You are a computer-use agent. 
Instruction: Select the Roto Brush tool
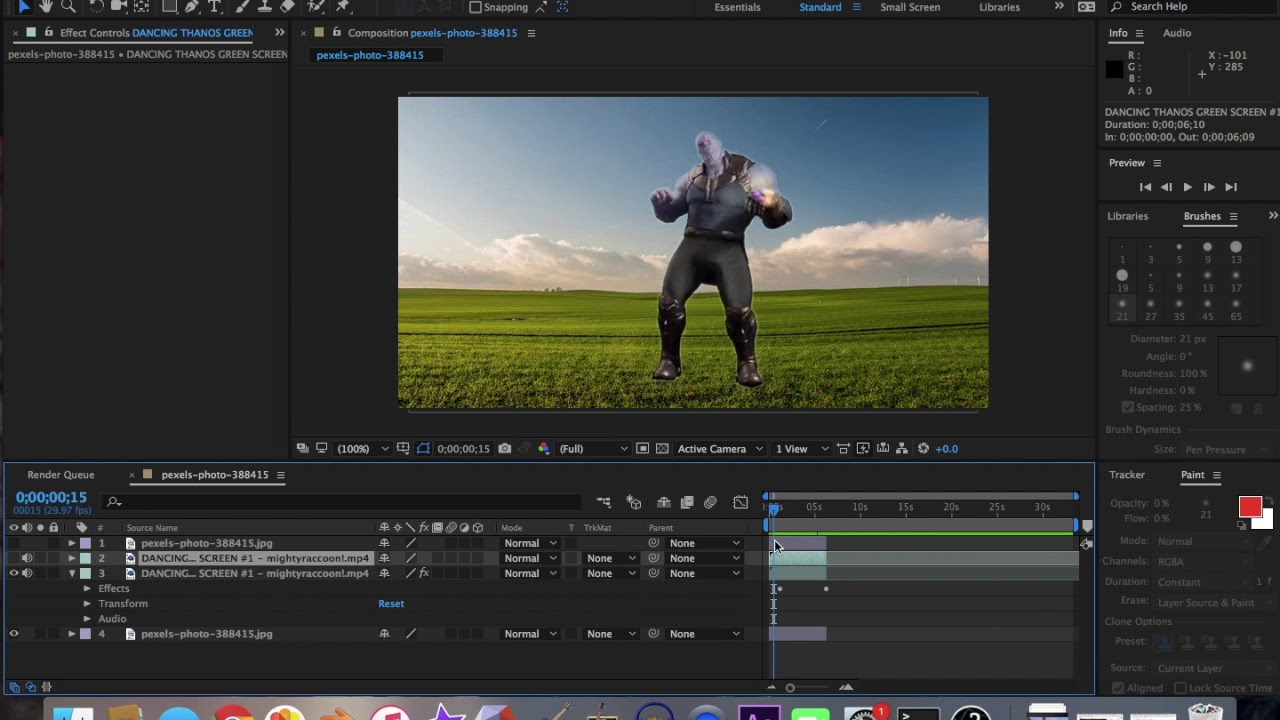pyautogui.click(x=317, y=6)
